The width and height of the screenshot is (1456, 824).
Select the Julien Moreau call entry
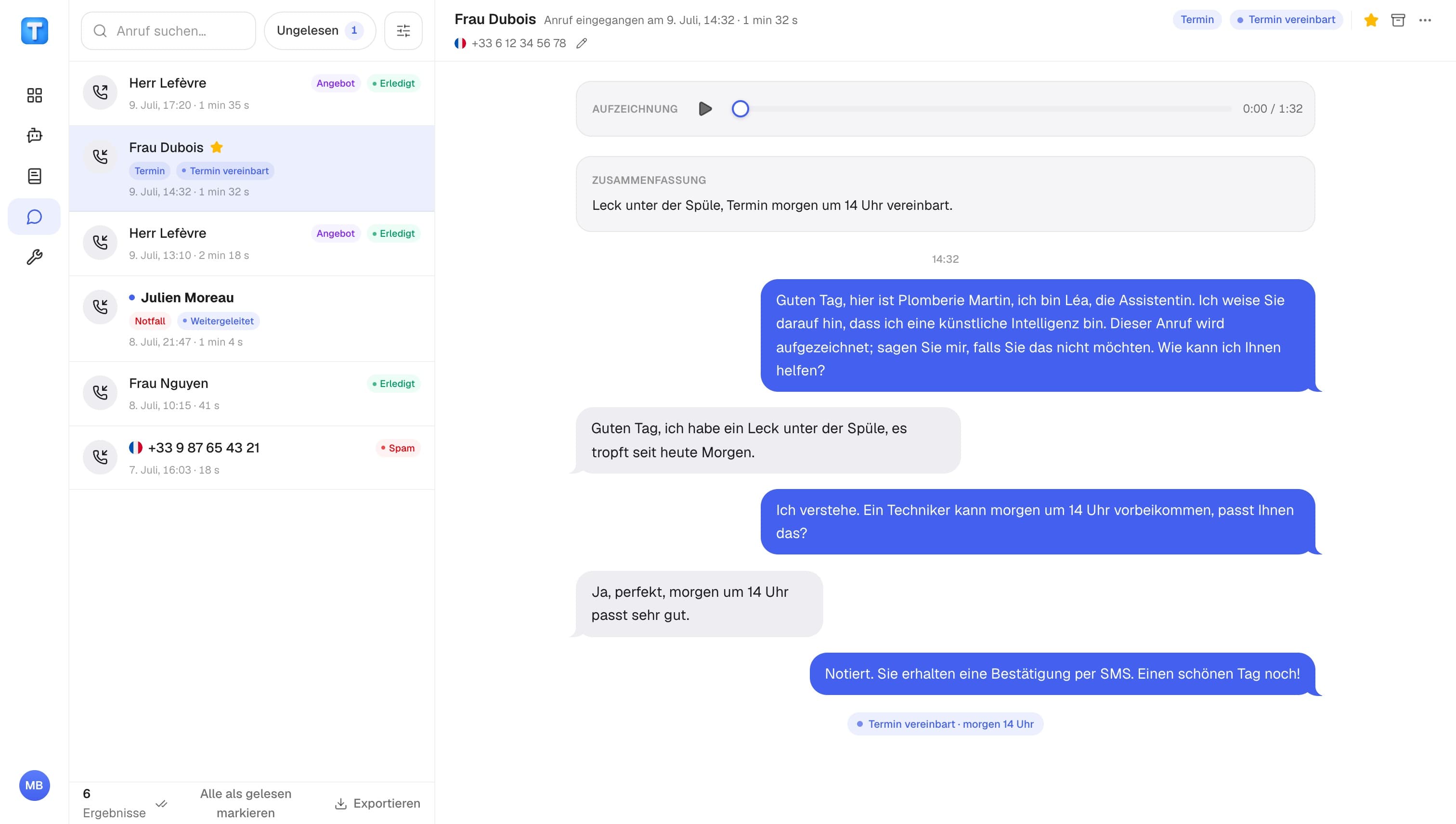coord(252,319)
